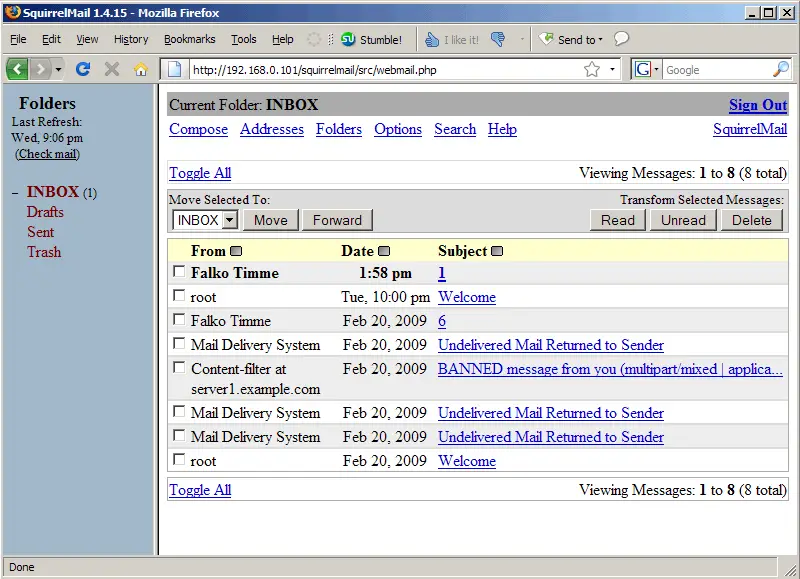
Task: Open the back/forward history dropdown arrow
Action: click(58, 69)
